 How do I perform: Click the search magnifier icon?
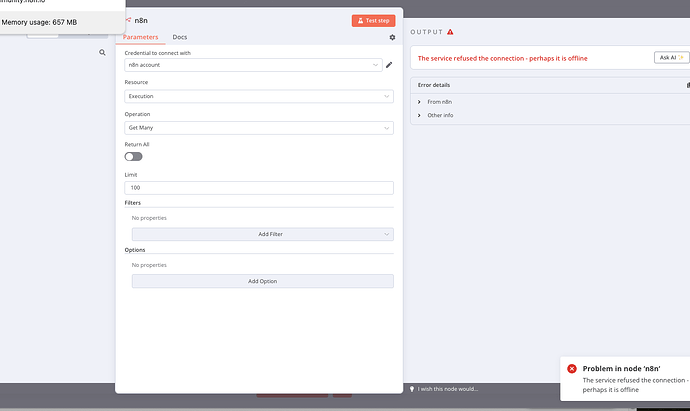102,52
